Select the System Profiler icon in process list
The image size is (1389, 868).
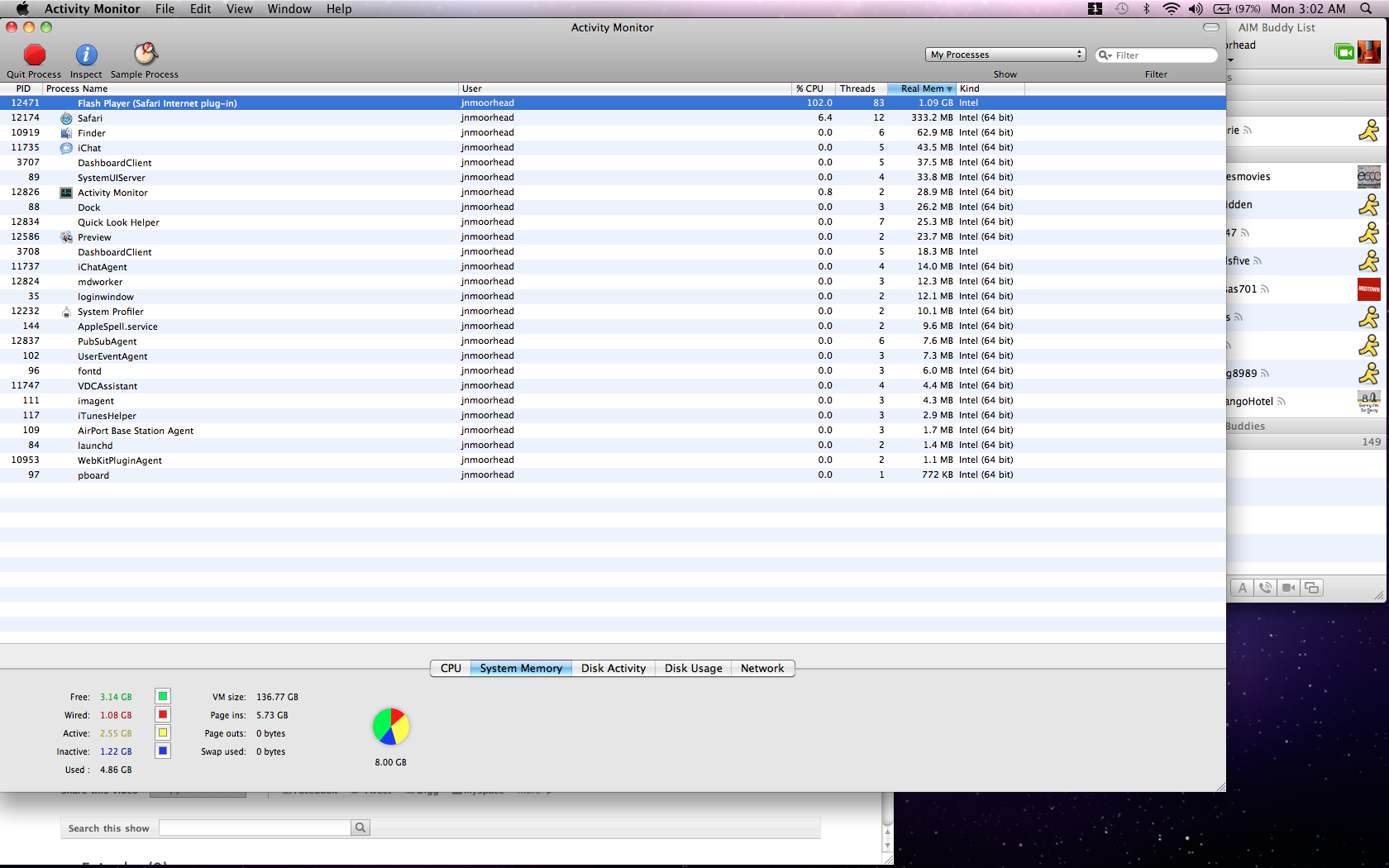[x=66, y=312]
